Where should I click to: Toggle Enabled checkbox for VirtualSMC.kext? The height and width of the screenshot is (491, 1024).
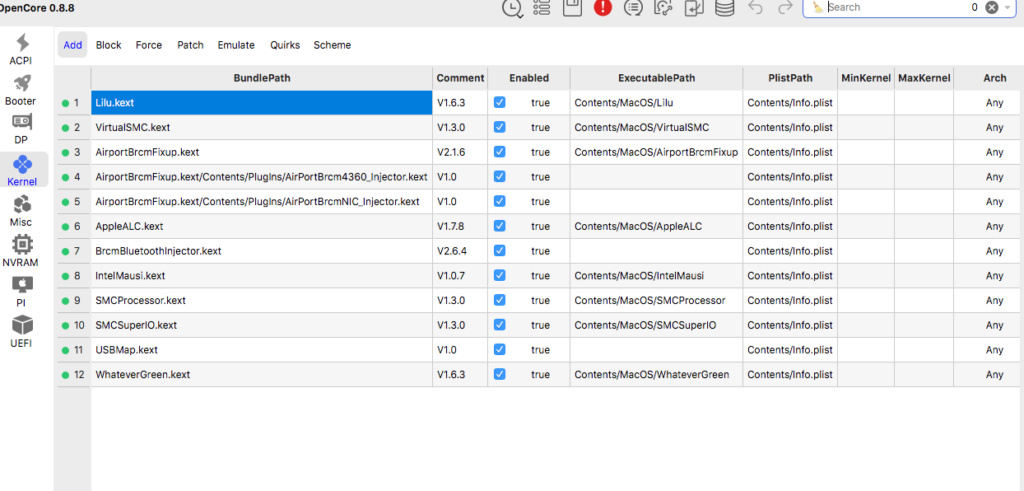(500, 127)
